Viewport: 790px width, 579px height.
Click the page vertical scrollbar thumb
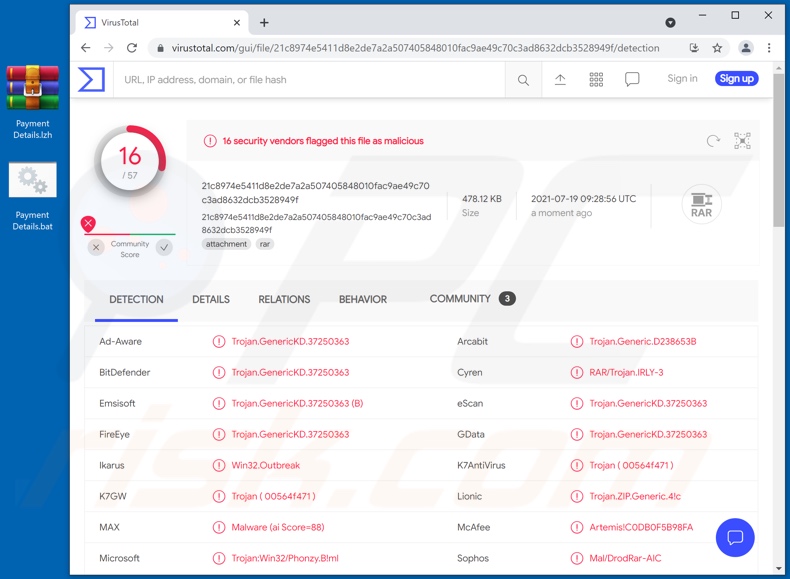(778, 151)
